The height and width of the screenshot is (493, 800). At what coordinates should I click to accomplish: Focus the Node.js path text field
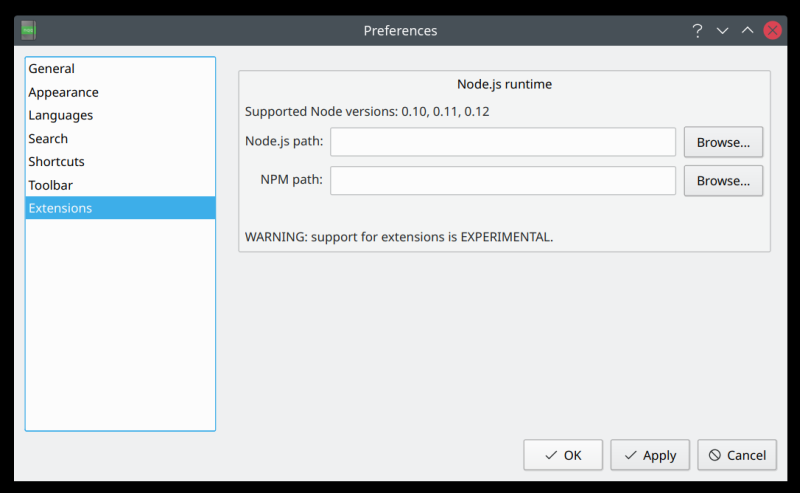[x=503, y=142]
